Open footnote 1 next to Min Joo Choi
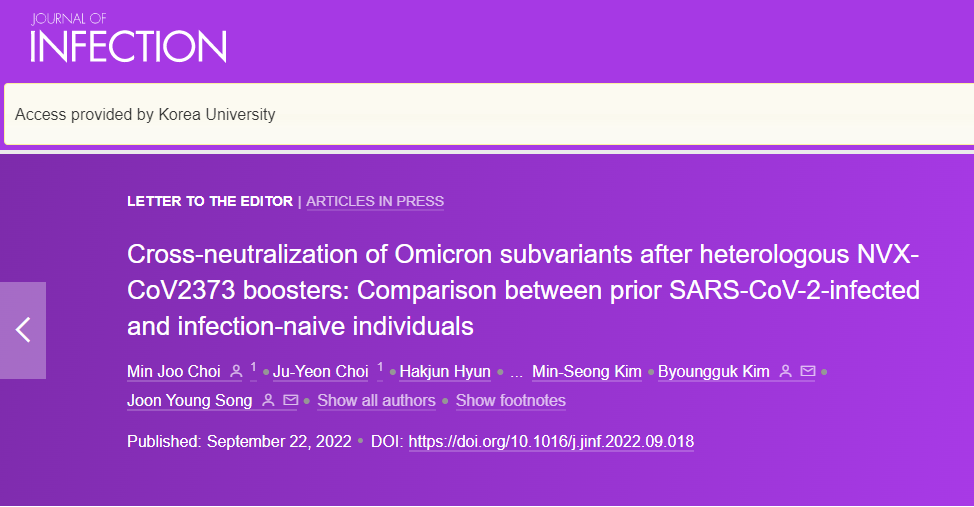Screen dimensions: 974x507 pyautogui.click(x=253, y=368)
